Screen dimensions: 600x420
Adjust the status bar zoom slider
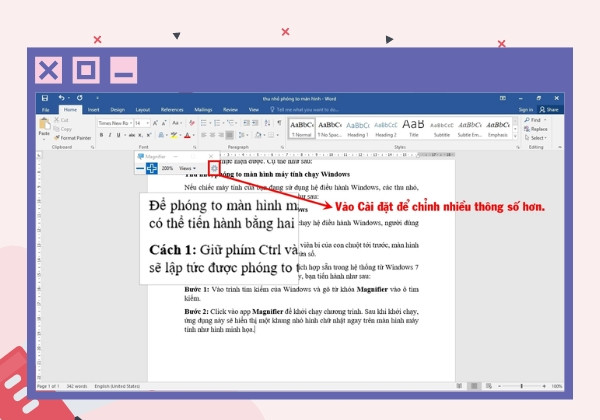pos(522,386)
